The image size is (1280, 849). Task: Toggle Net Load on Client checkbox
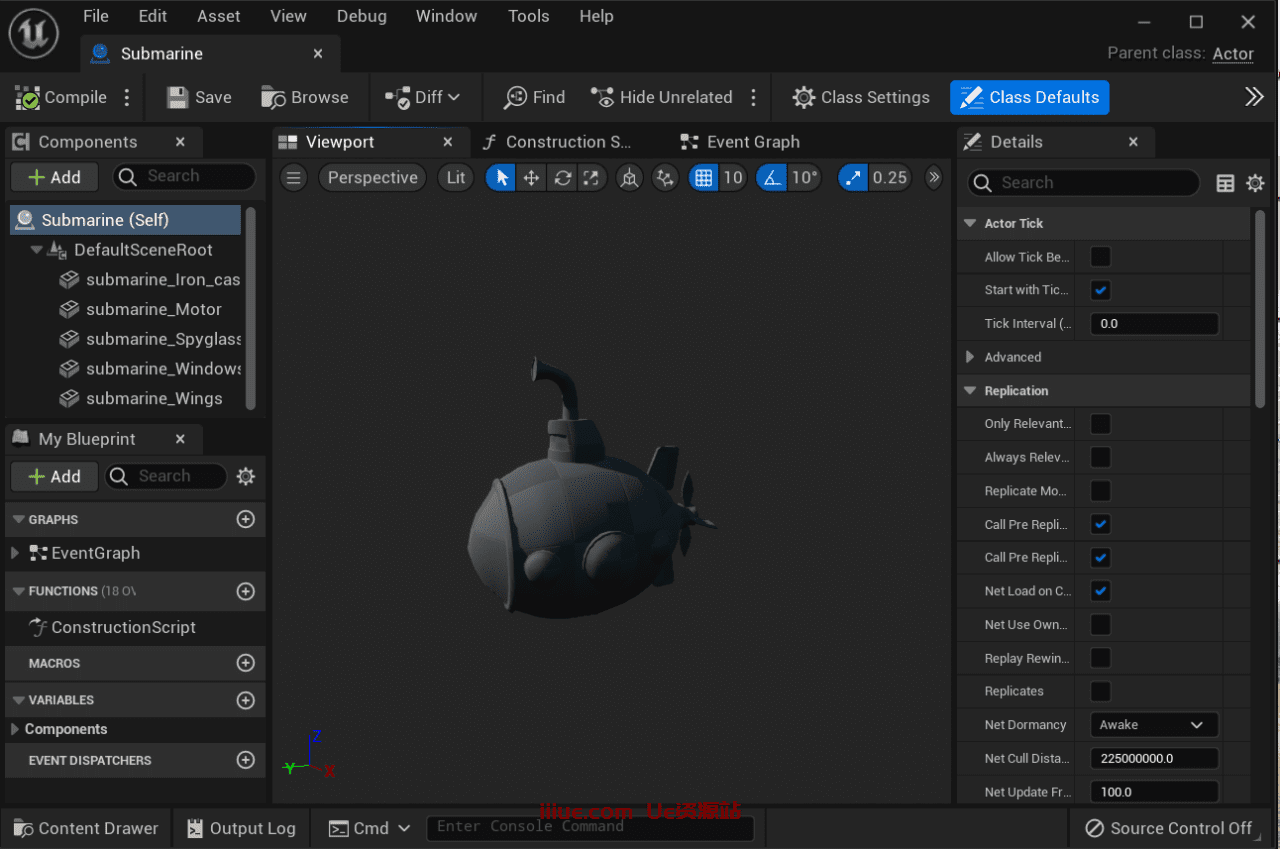pyautogui.click(x=1100, y=591)
